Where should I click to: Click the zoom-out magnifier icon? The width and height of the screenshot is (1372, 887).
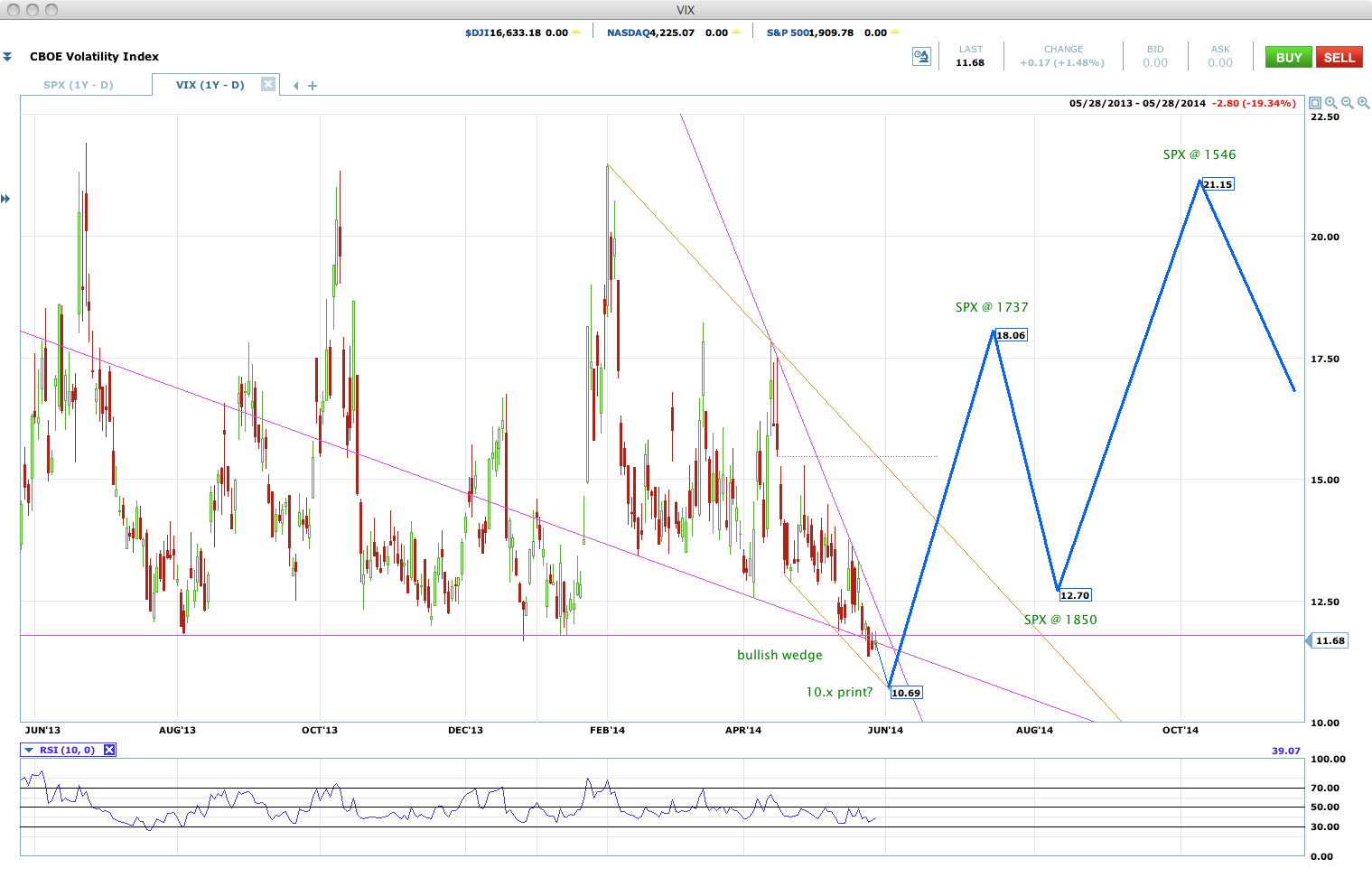coord(1348,103)
